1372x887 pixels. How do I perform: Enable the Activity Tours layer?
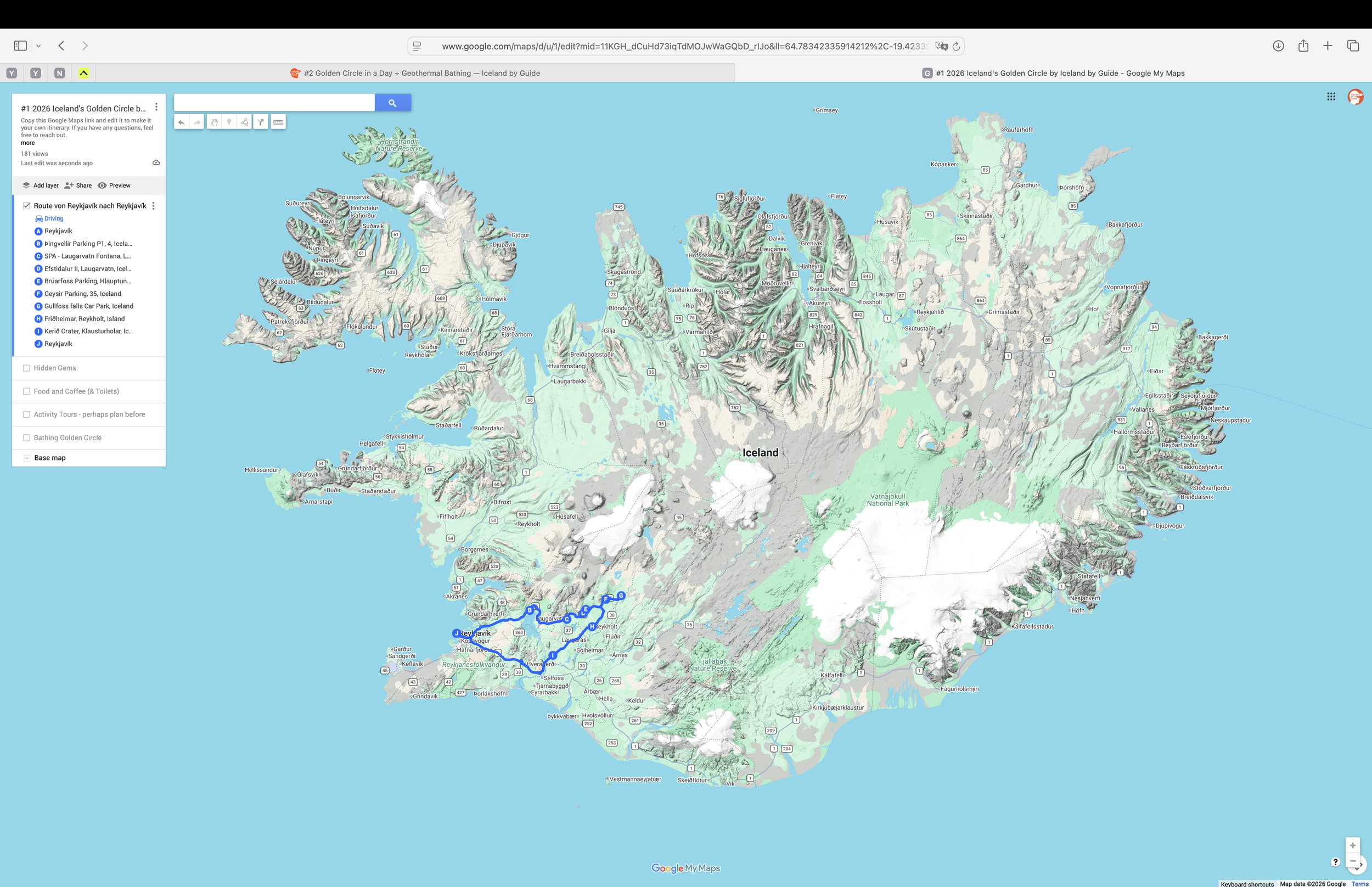pos(26,414)
